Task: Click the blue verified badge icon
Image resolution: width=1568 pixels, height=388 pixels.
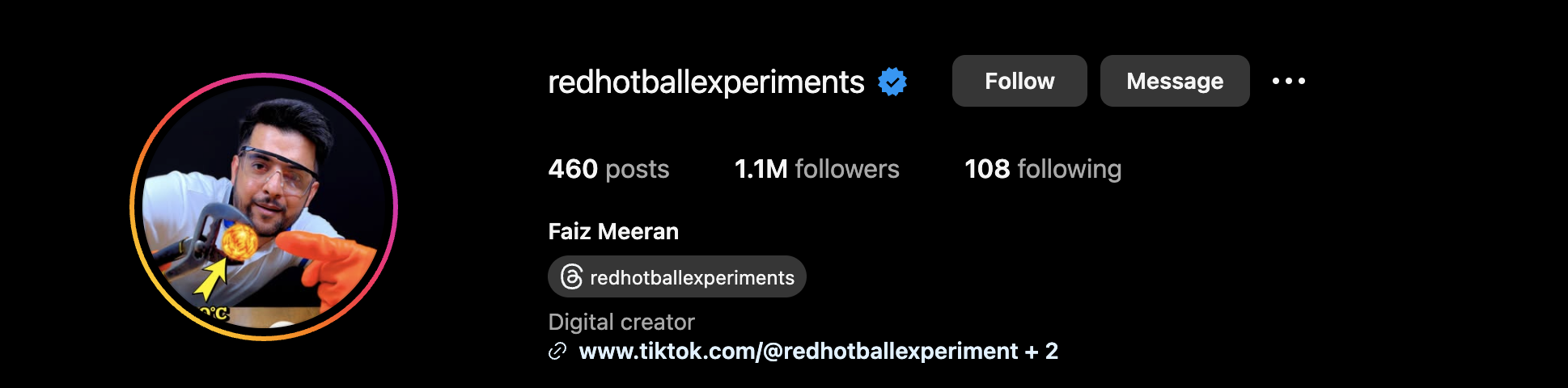Action: click(892, 82)
